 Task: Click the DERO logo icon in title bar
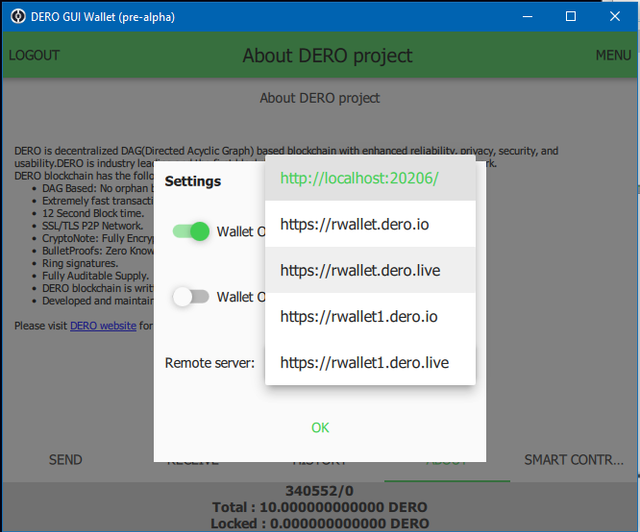point(18,16)
